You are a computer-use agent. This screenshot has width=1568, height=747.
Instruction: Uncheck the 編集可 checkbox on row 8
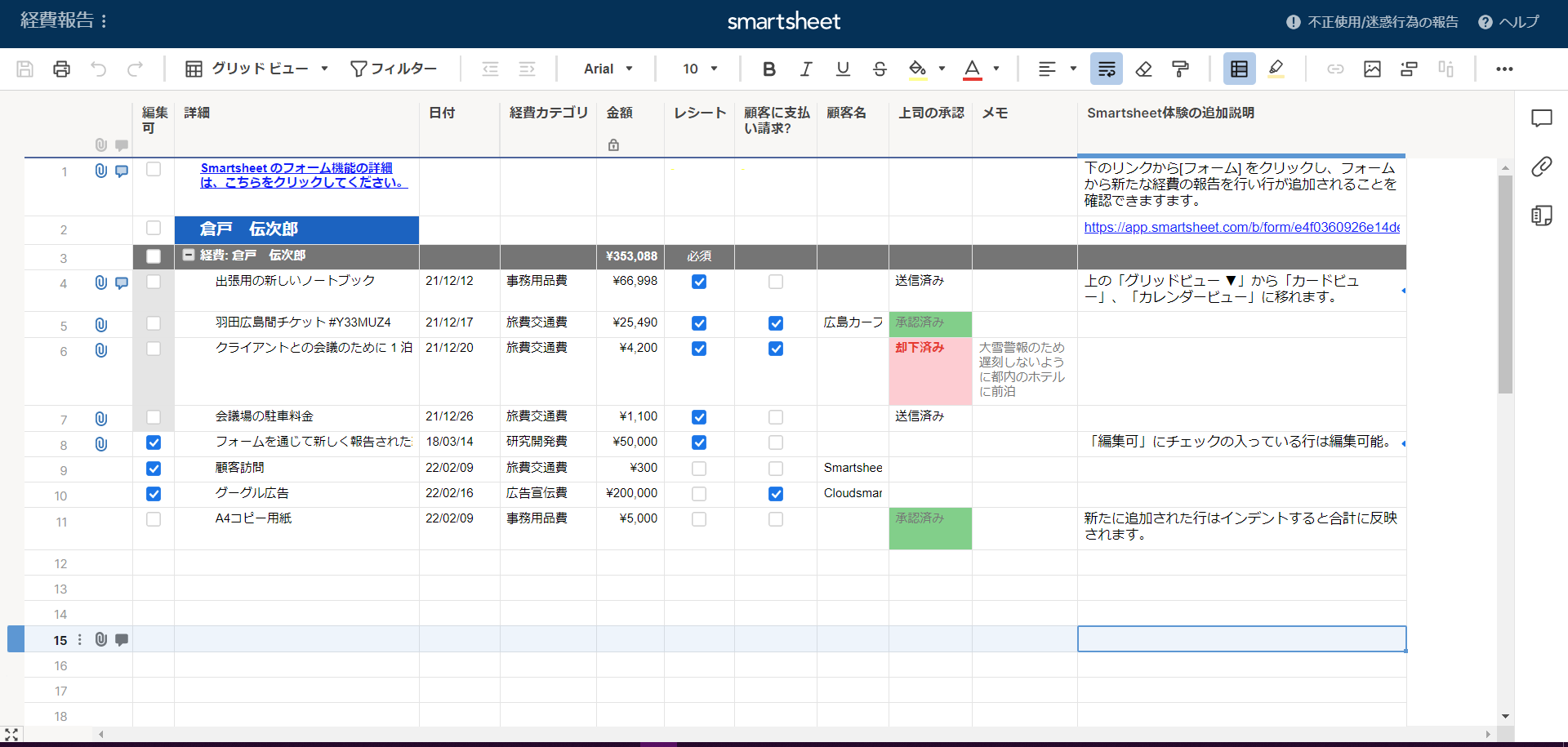(153, 442)
